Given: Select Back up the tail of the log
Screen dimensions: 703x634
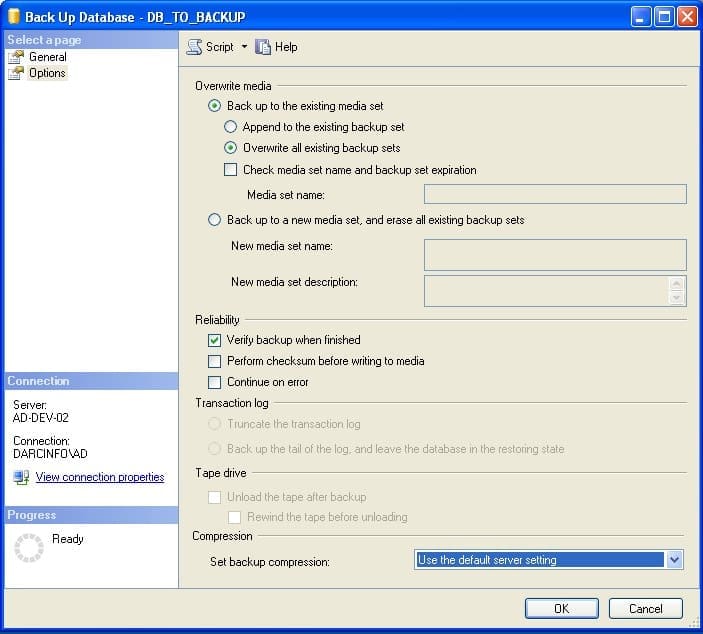Looking at the screenshot, I should [x=214, y=448].
